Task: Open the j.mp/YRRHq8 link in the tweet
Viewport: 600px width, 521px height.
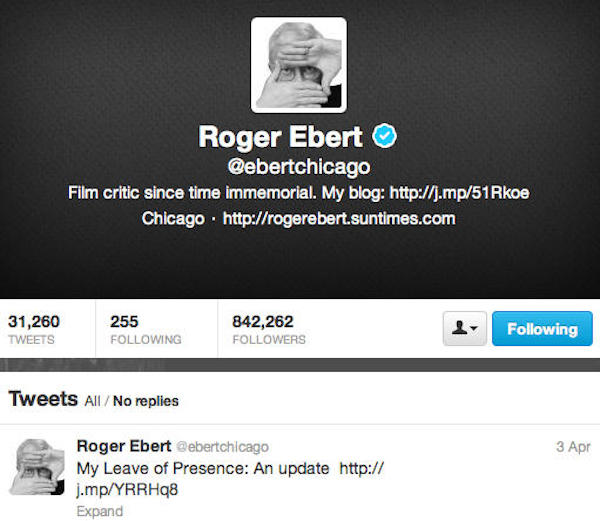Action: click(230, 479)
